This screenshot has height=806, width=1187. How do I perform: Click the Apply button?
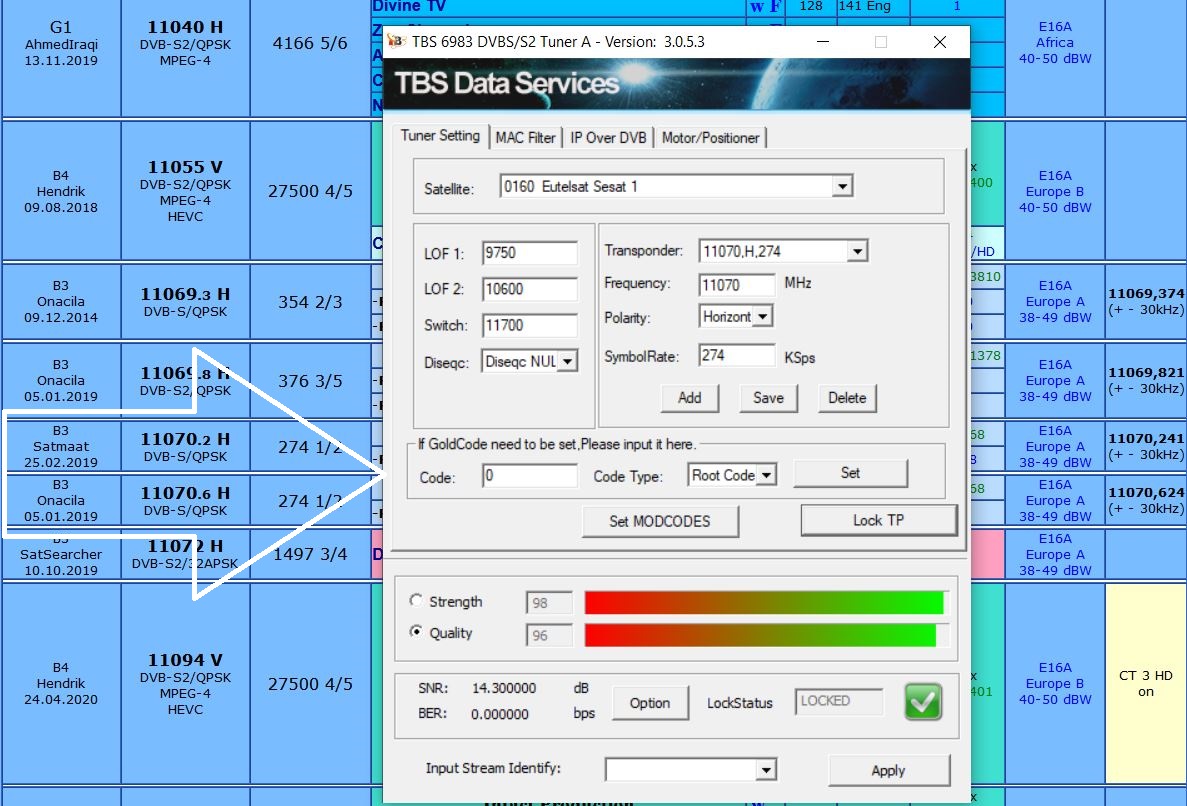click(889, 770)
